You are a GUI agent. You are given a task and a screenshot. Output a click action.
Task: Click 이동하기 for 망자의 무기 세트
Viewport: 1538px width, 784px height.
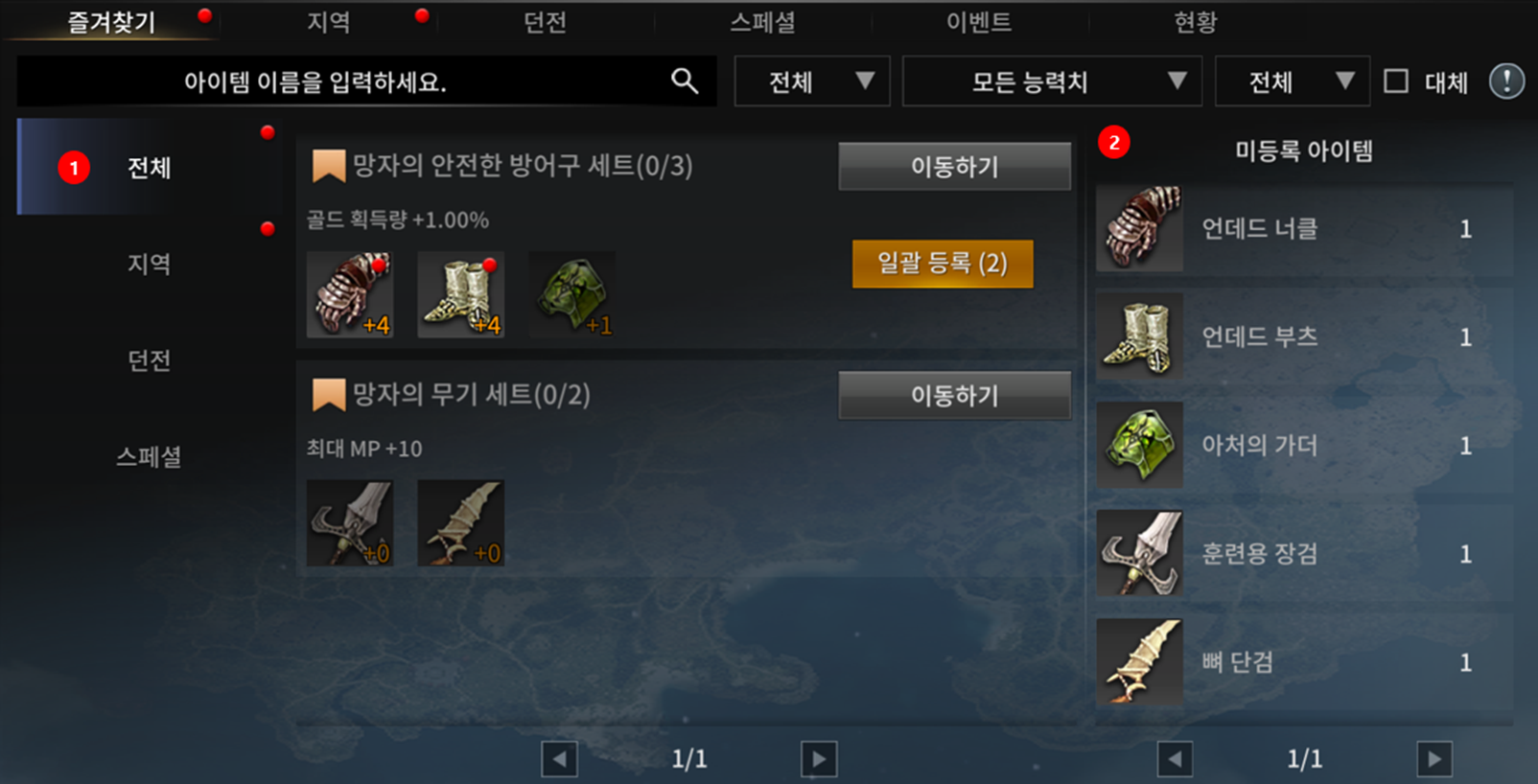pyautogui.click(x=955, y=395)
